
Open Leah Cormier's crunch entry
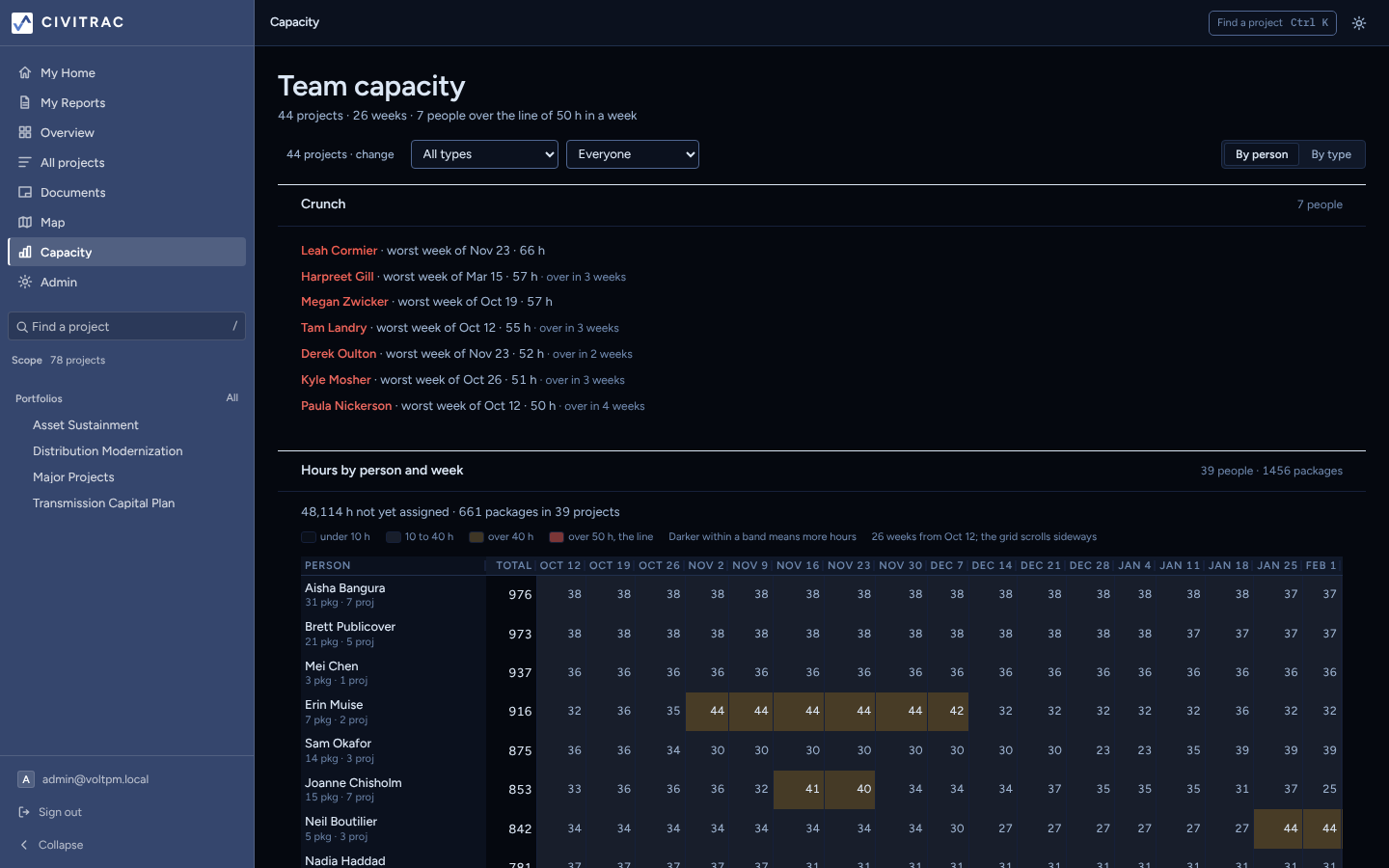[x=340, y=251]
